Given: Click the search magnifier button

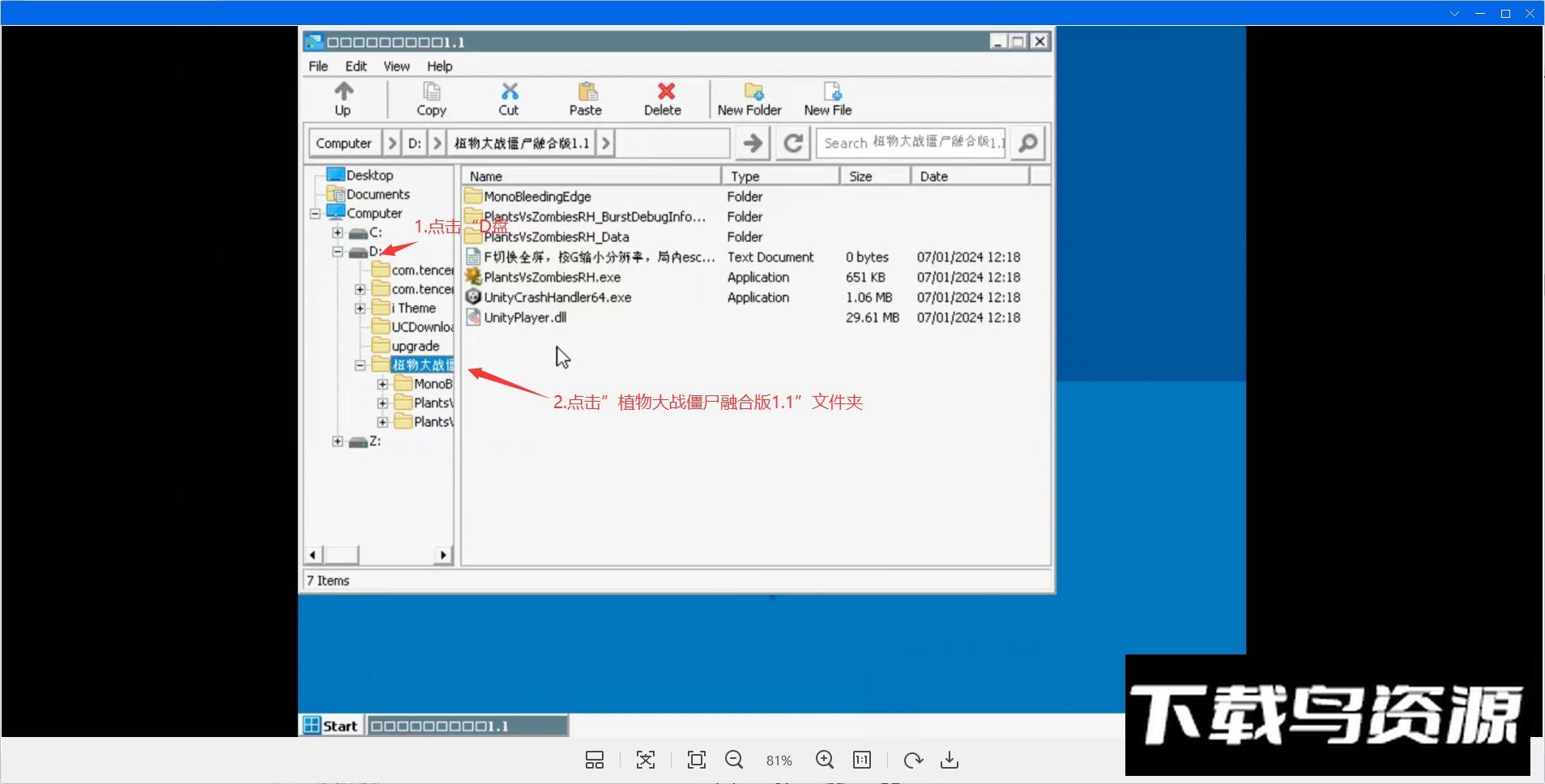Looking at the screenshot, I should pyautogui.click(x=1028, y=143).
